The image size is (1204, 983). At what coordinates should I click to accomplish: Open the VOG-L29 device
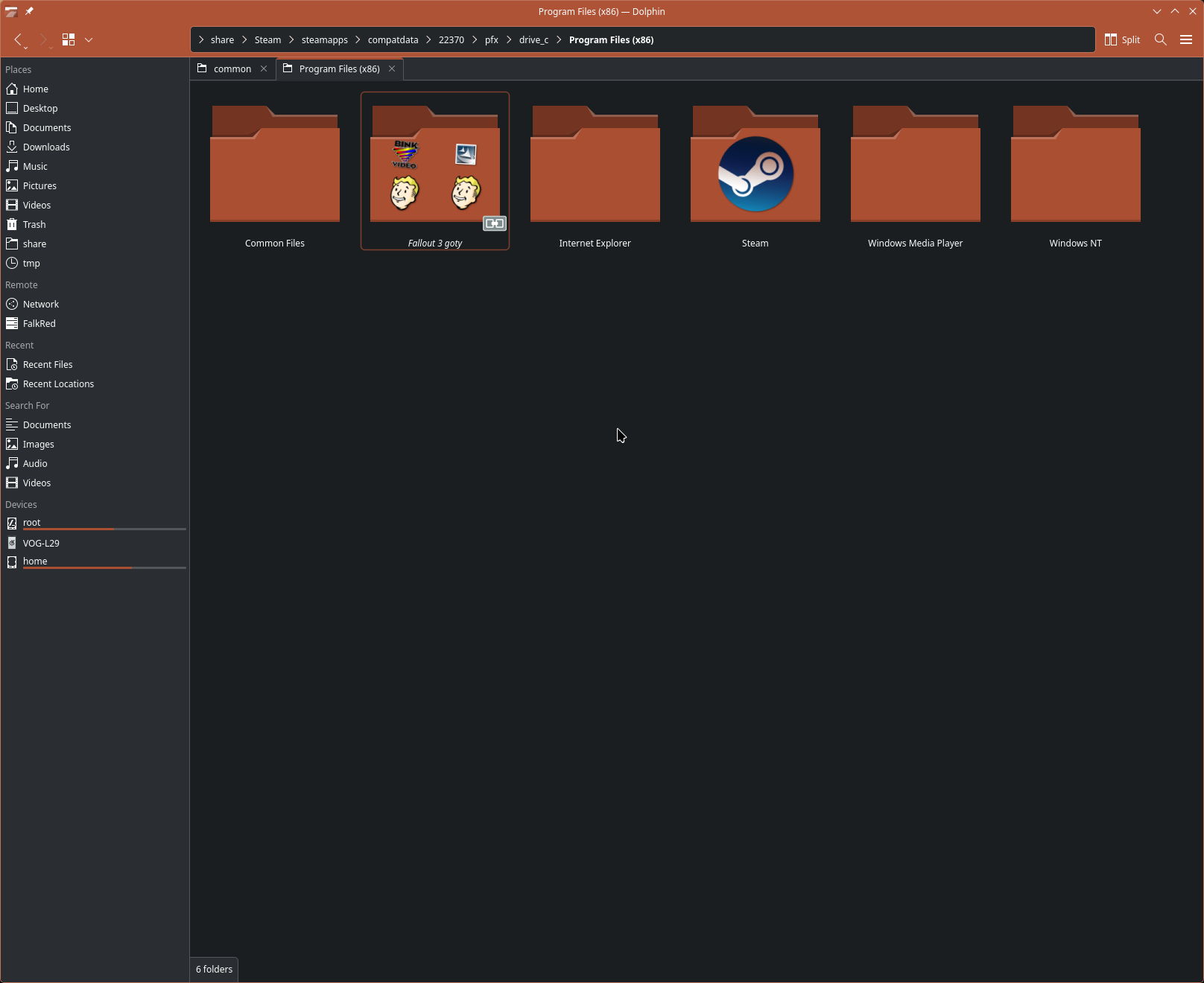95,543
